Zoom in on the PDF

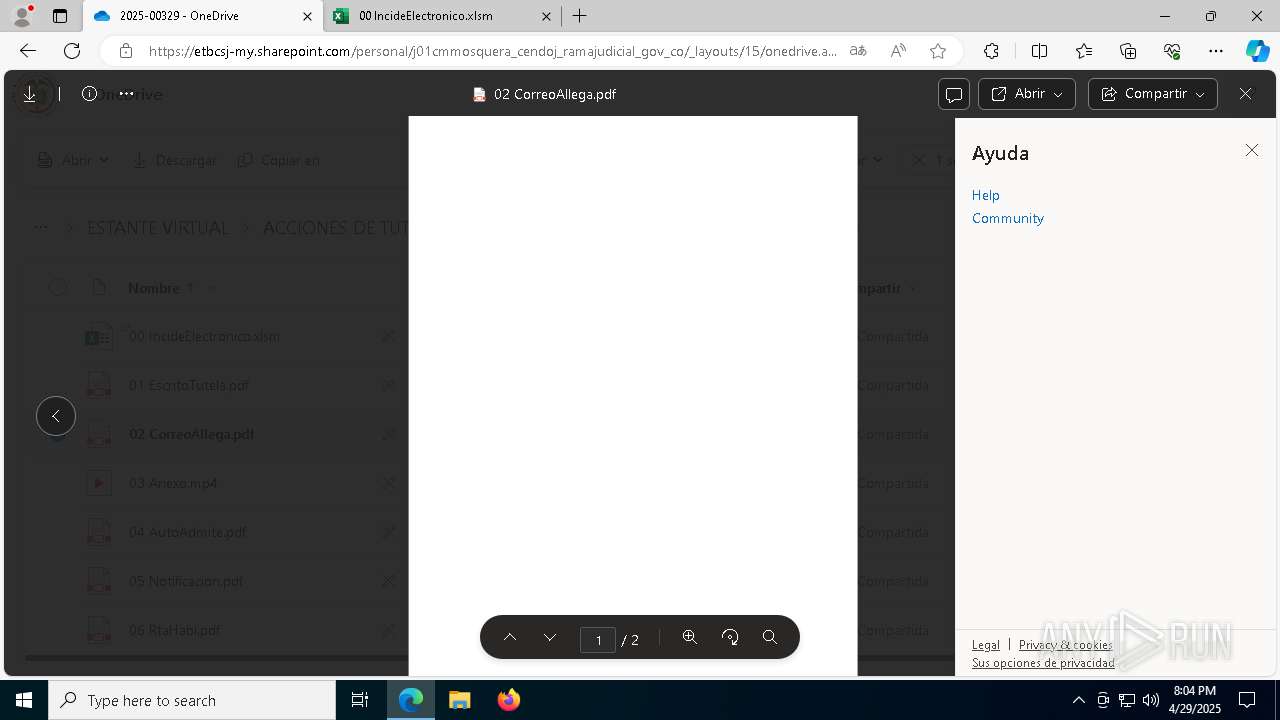tap(690, 638)
